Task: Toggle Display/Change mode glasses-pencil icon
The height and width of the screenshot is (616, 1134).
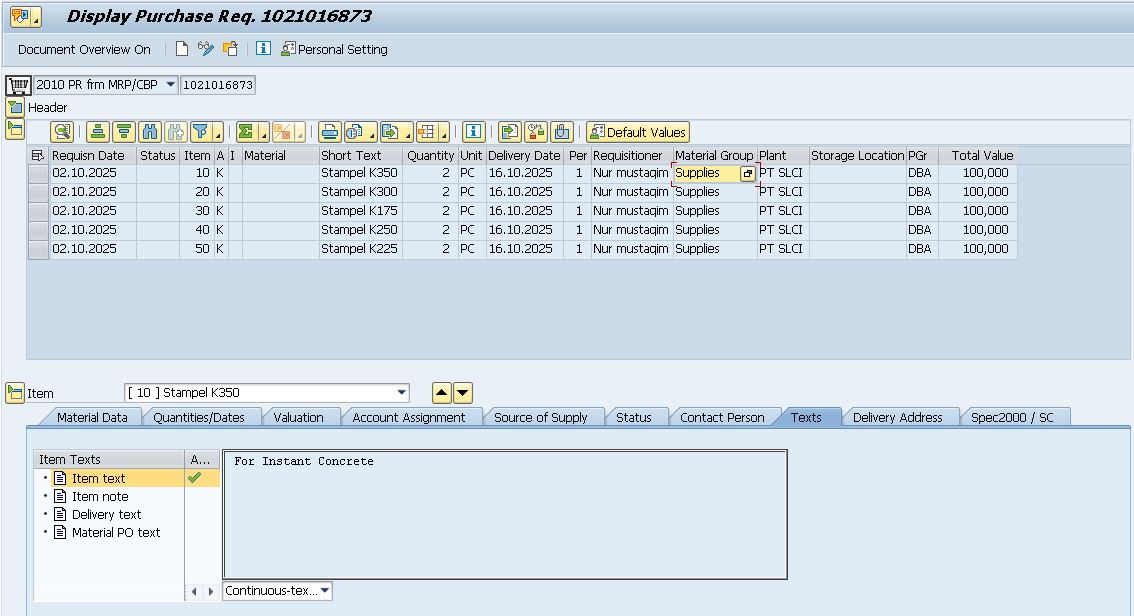Action: pos(206,49)
